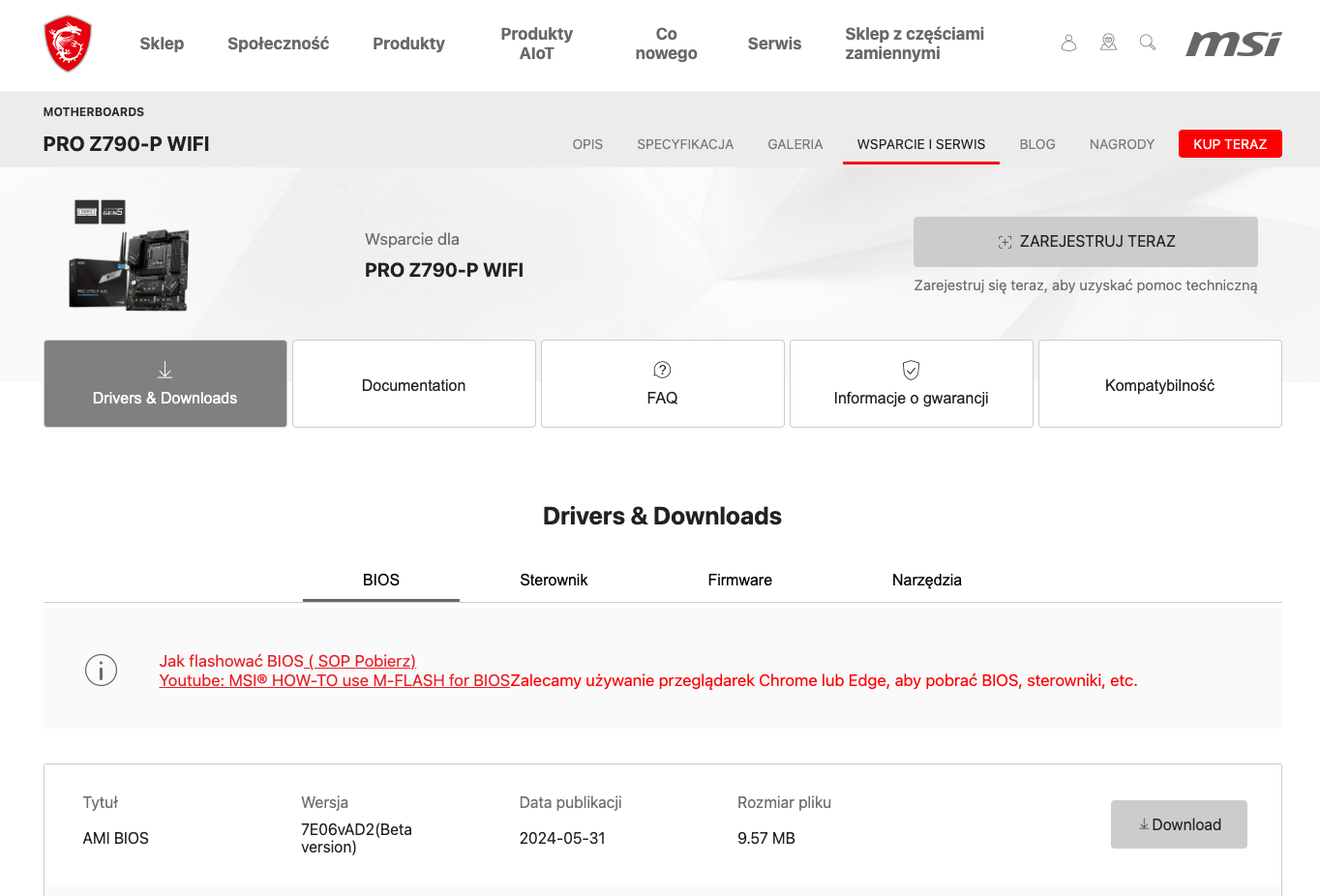Go to the BLOG tab
The height and width of the screenshot is (896, 1320).
pos(1037,144)
